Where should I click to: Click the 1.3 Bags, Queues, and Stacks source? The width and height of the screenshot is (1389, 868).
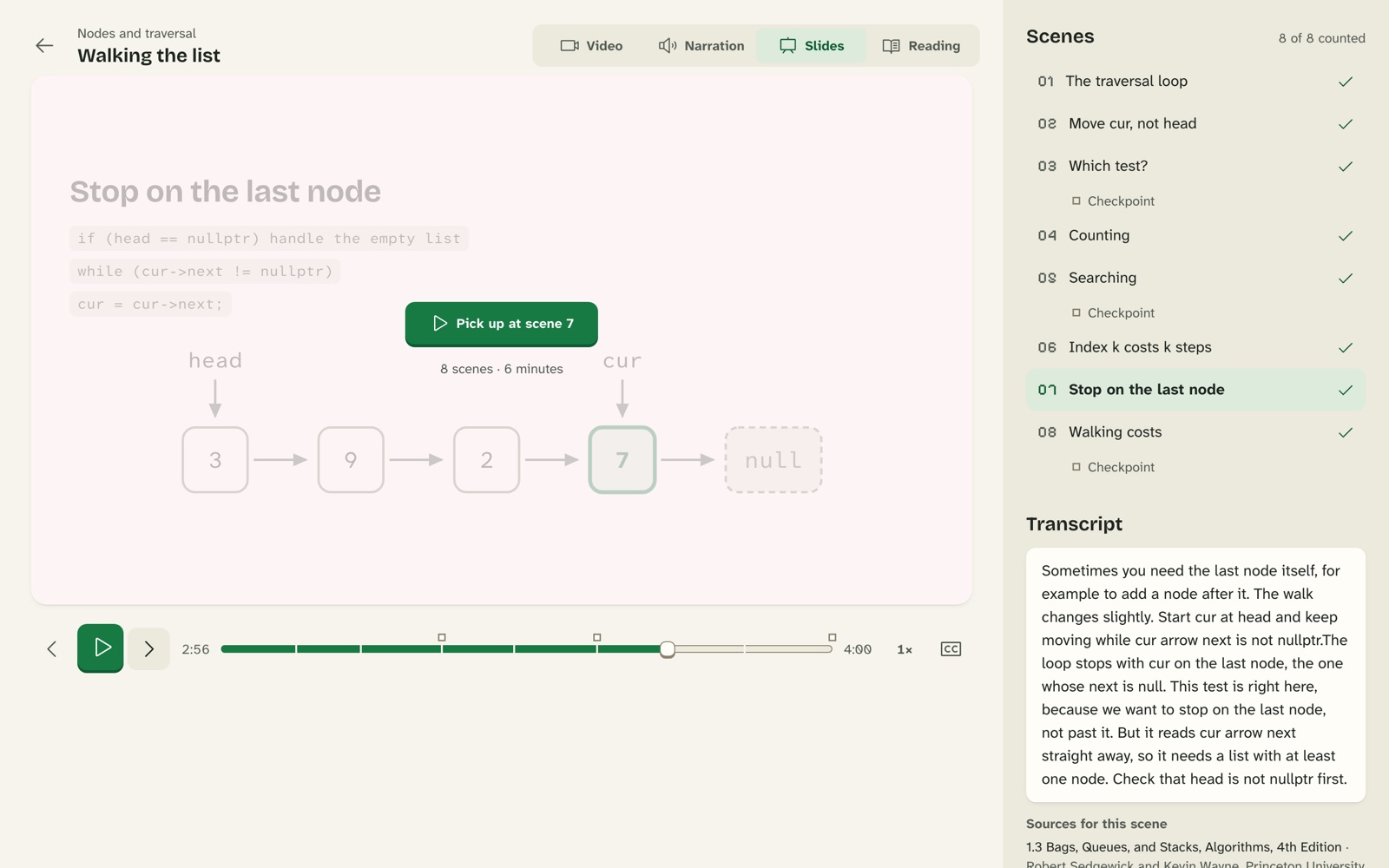[x=1184, y=847]
